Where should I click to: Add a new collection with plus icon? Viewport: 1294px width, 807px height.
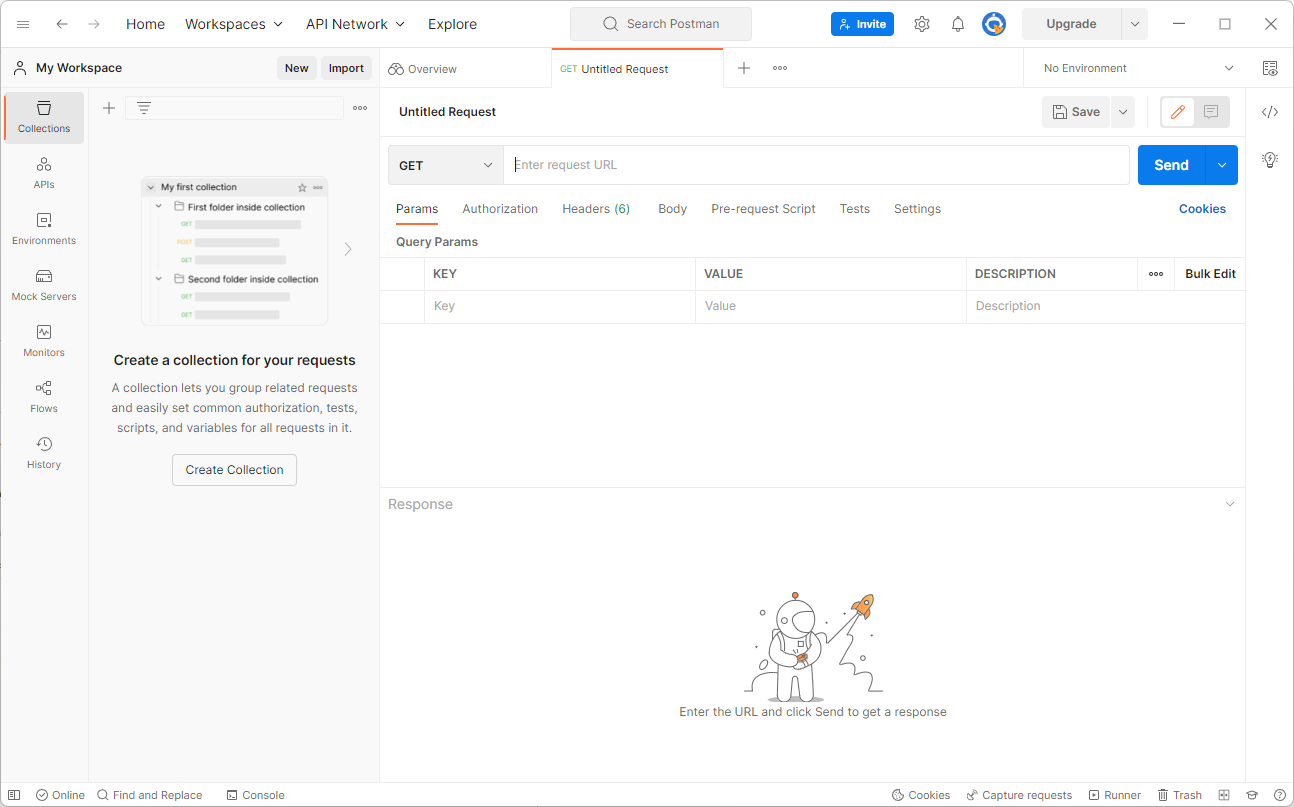coord(109,108)
